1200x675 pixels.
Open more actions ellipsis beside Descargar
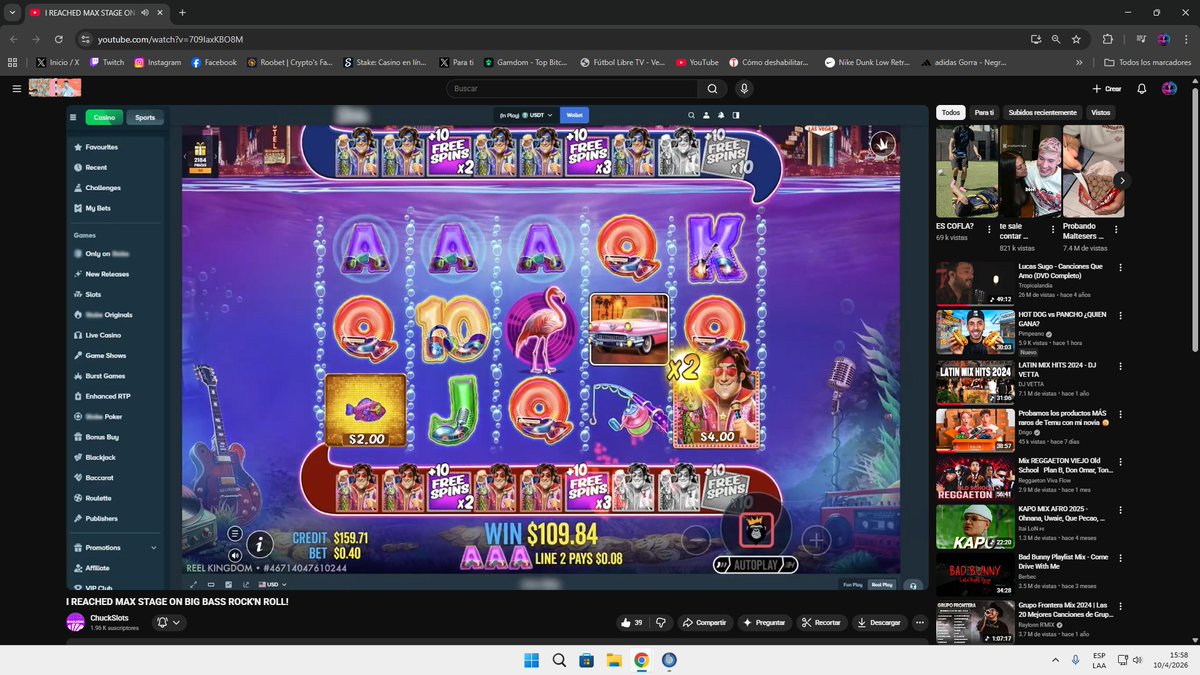[920, 622]
